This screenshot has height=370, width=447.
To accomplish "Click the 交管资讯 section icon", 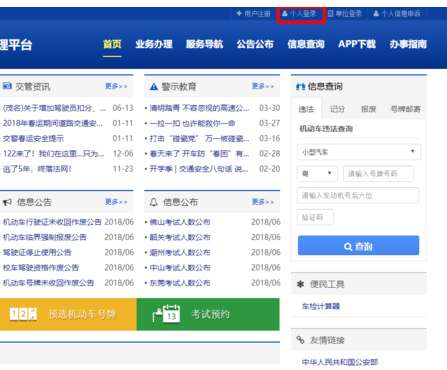I will tap(7, 86).
